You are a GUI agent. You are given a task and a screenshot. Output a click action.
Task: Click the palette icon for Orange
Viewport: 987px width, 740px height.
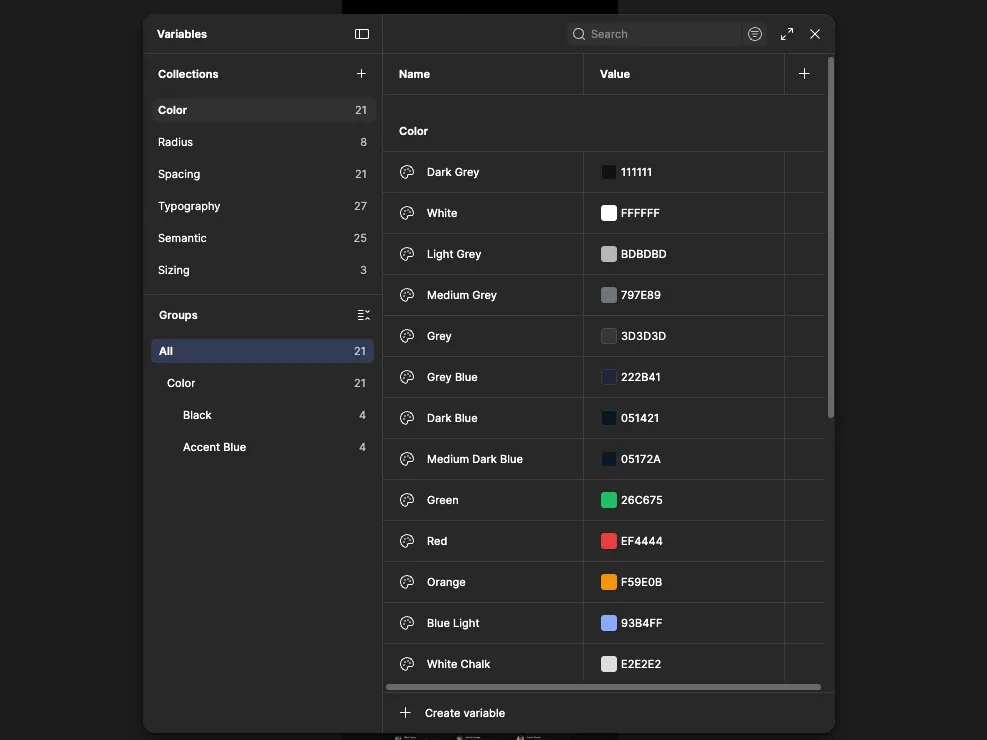(x=407, y=582)
